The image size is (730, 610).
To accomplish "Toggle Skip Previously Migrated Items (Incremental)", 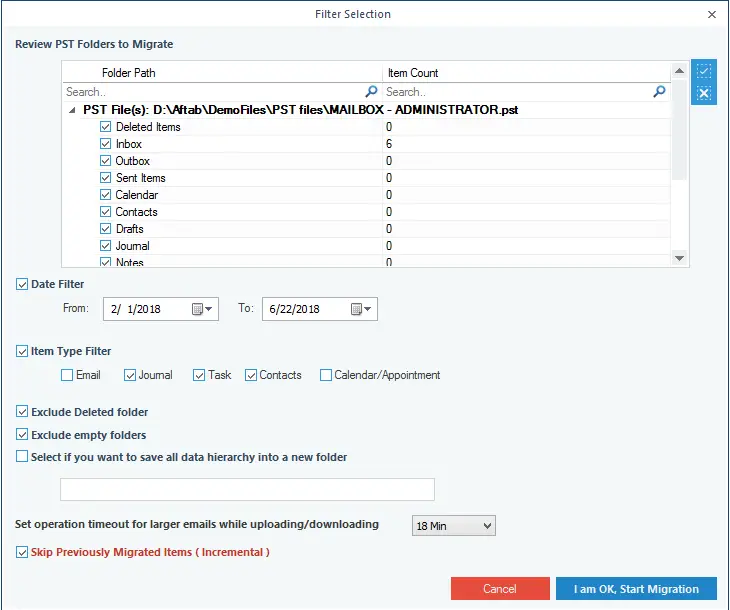I will click(x=22, y=552).
